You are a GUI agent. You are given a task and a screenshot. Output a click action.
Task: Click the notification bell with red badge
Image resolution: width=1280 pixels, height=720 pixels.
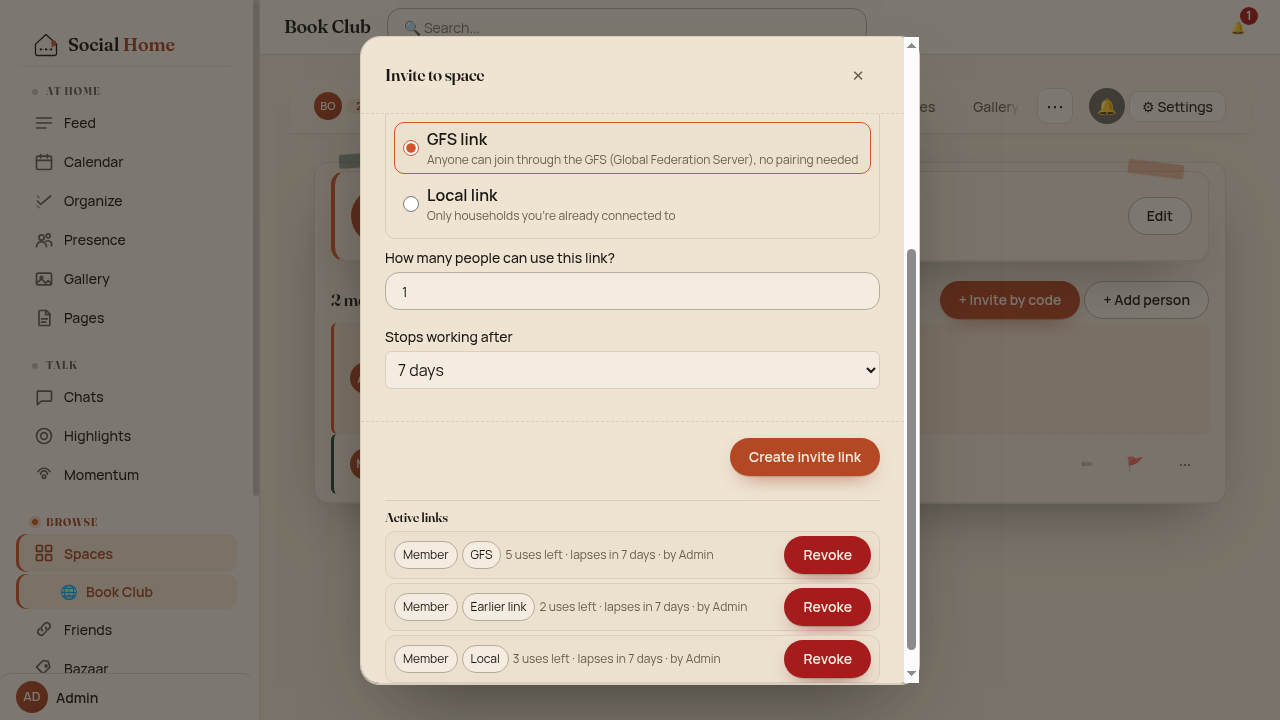1238,27
